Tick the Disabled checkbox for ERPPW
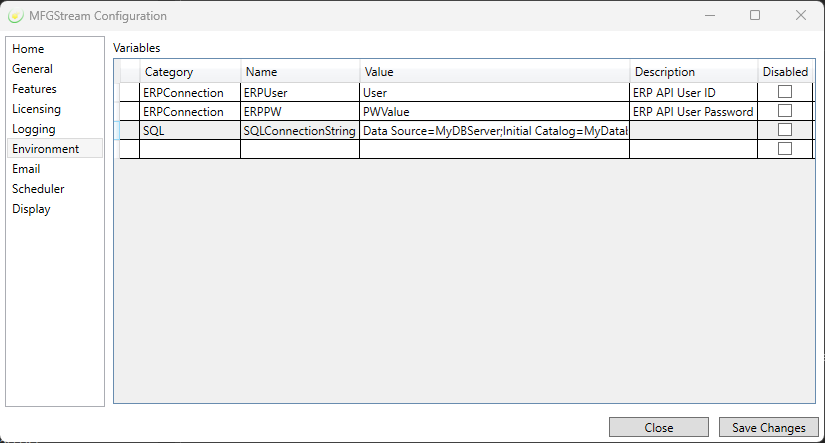 [x=785, y=111]
